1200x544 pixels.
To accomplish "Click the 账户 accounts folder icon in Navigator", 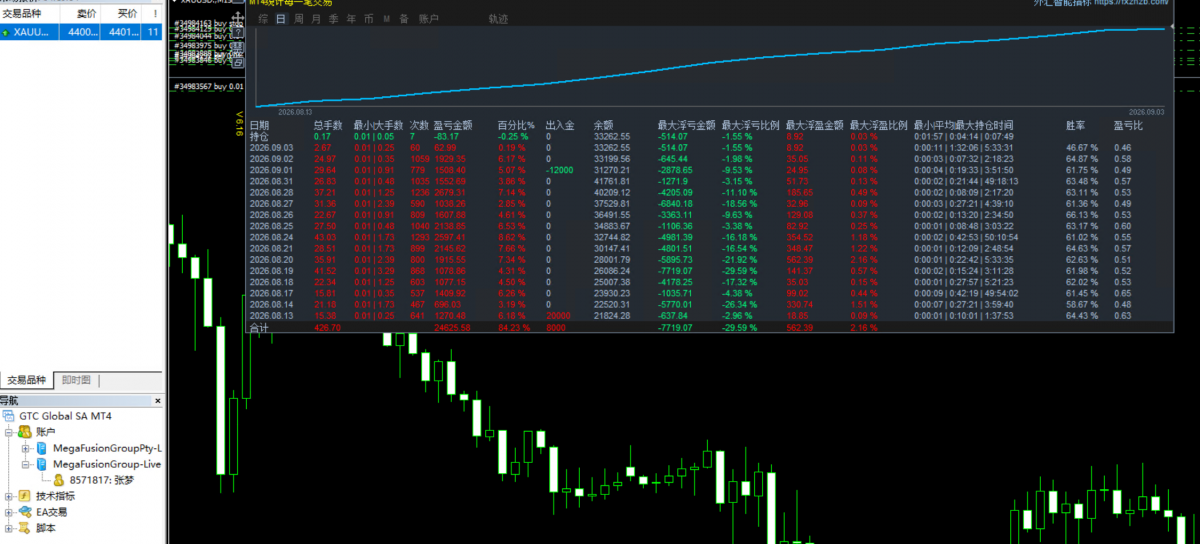I will tap(24, 431).
